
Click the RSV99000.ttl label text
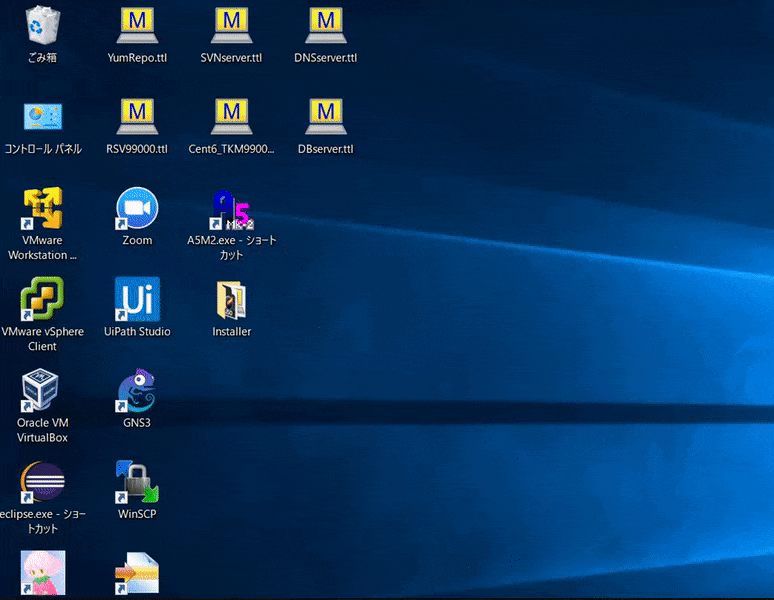tap(137, 149)
